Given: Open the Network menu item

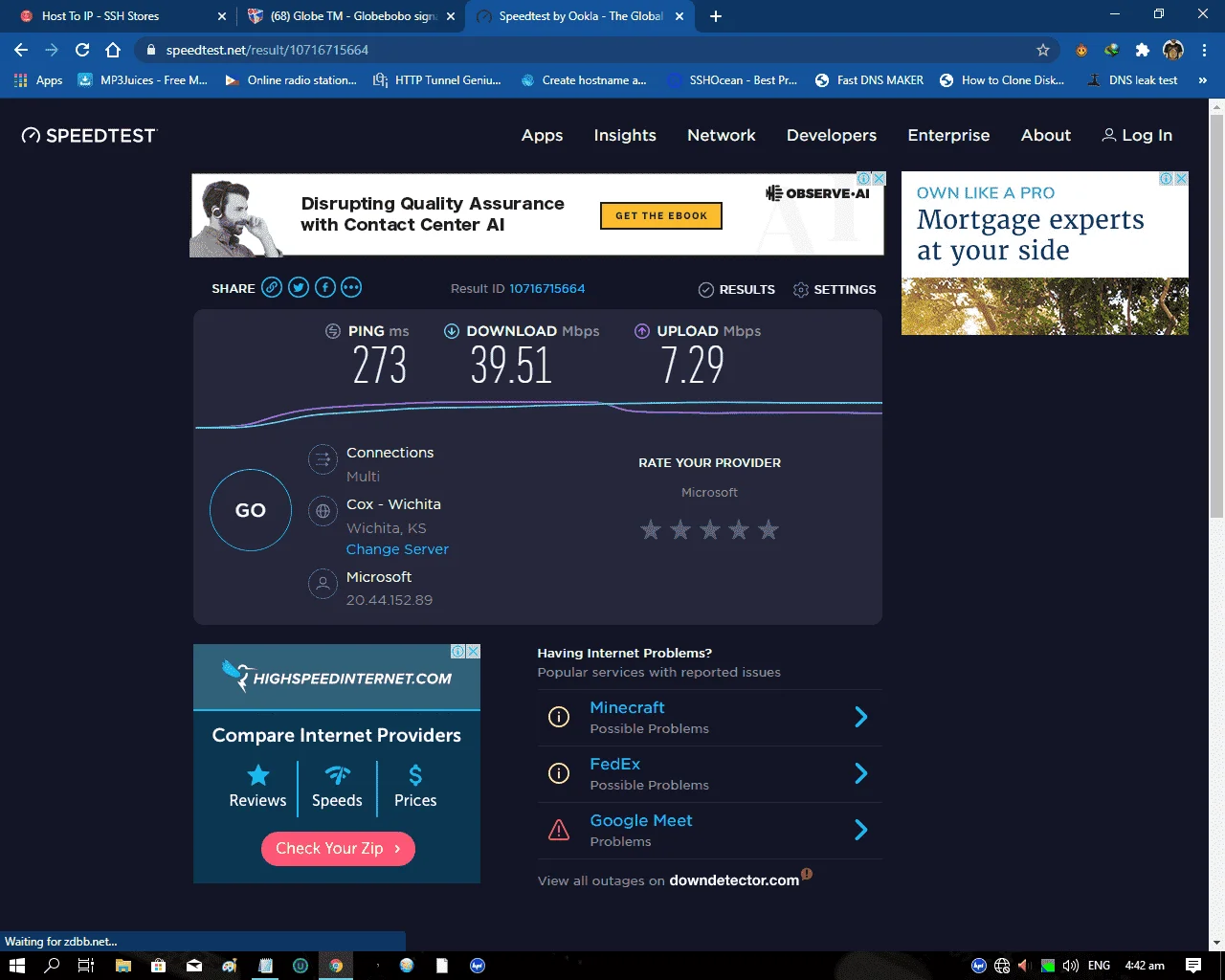Looking at the screenshot, I should tap(722, 136).
